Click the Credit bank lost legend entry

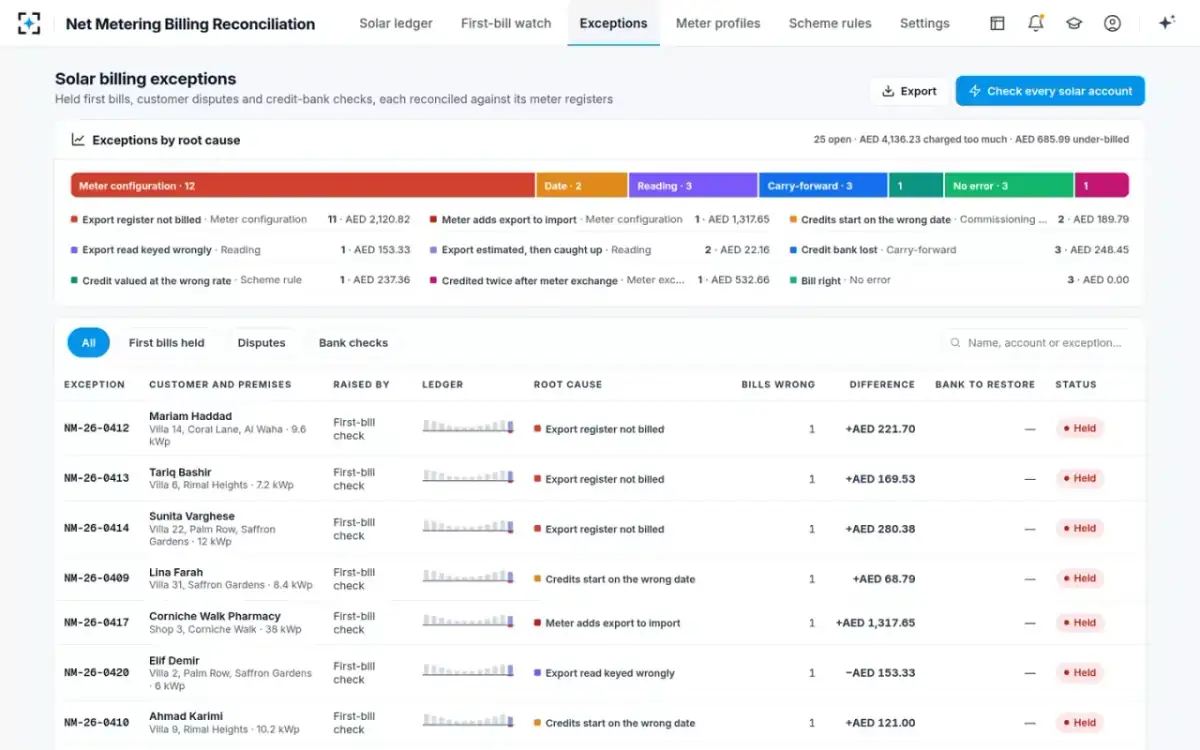point(959,250)
